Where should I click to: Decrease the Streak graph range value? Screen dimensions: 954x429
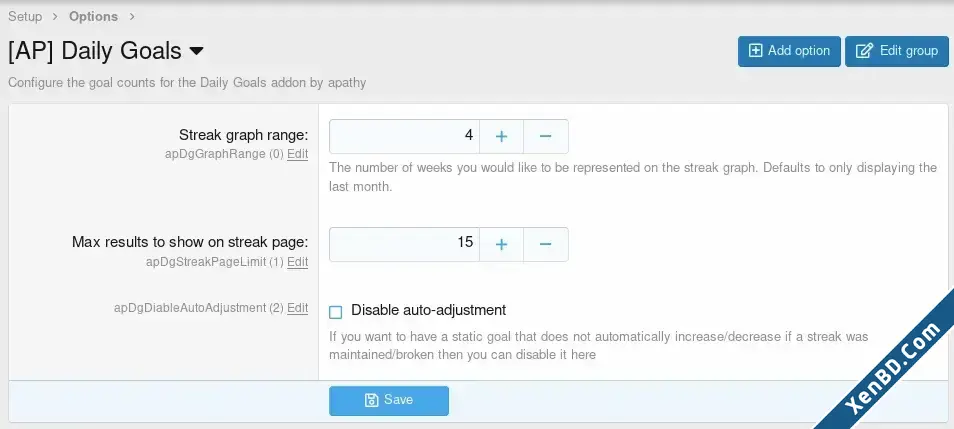[546, 136]
